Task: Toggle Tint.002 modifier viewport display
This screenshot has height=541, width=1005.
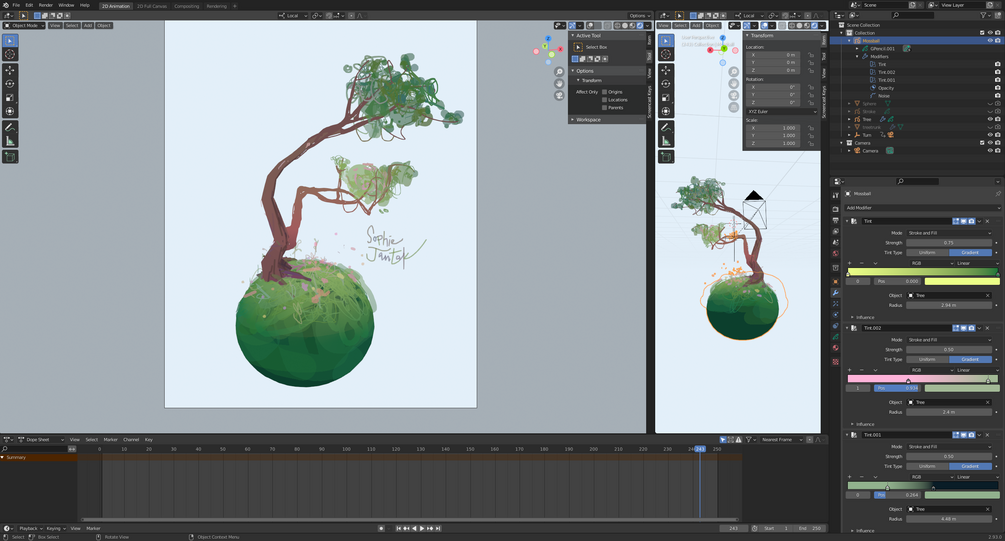Action: tap(964, 328)
